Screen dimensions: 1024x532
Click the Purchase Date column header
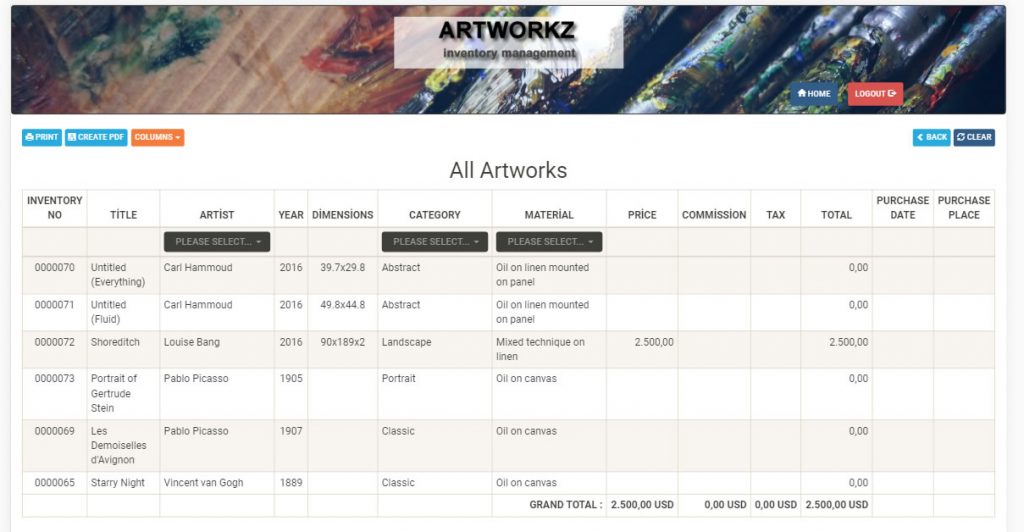pos(903,208)
